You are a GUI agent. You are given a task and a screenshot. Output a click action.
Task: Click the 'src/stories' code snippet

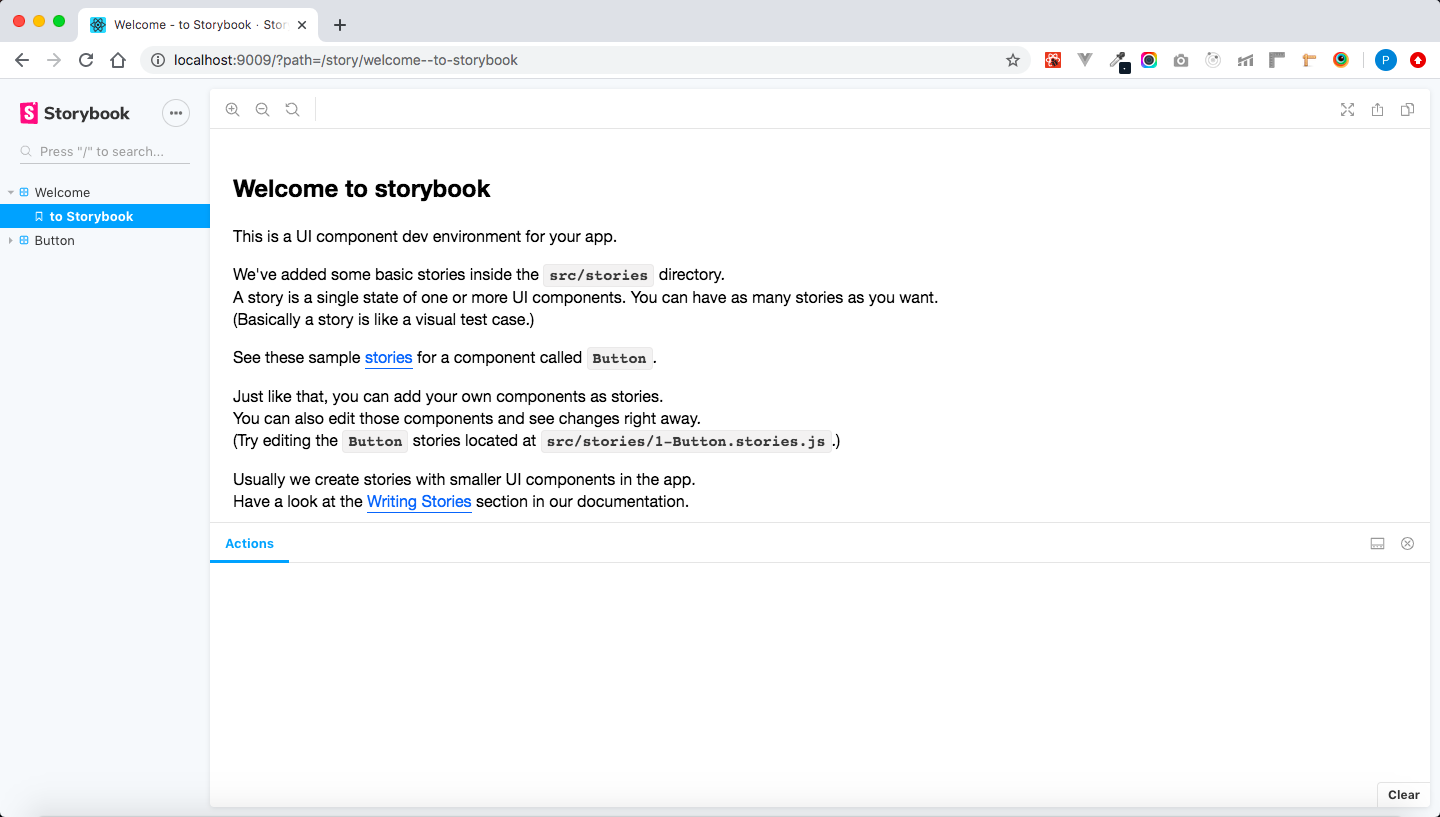(x=598, y=275)
